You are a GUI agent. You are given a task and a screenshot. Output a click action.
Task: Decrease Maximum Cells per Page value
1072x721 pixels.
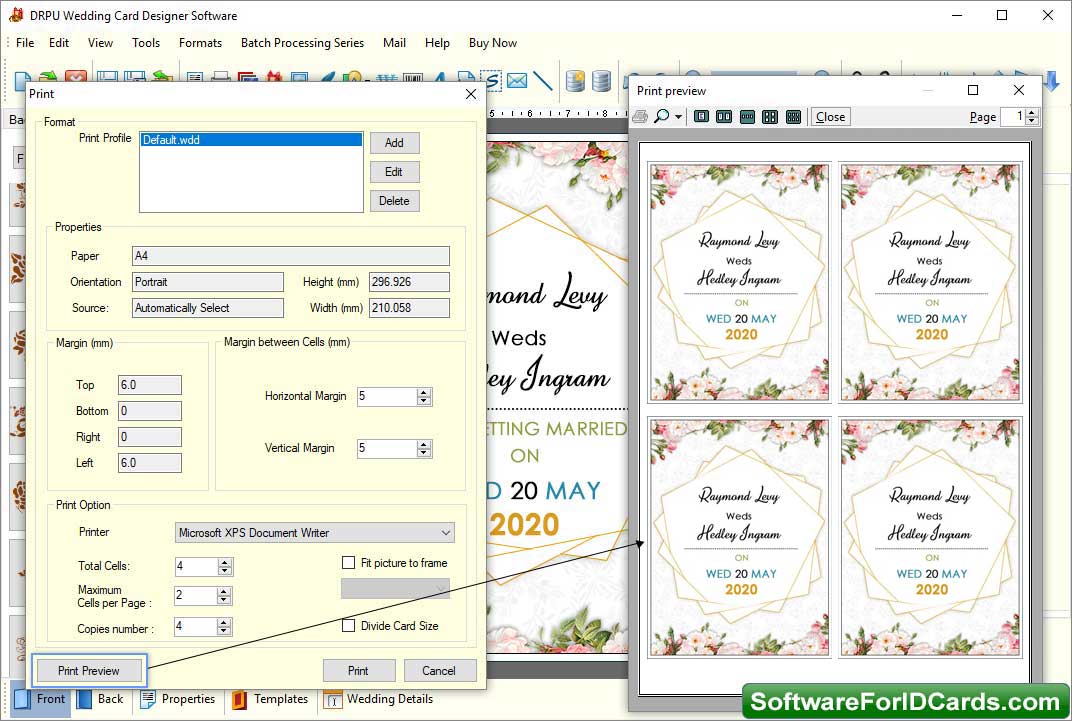coord(224,600)
